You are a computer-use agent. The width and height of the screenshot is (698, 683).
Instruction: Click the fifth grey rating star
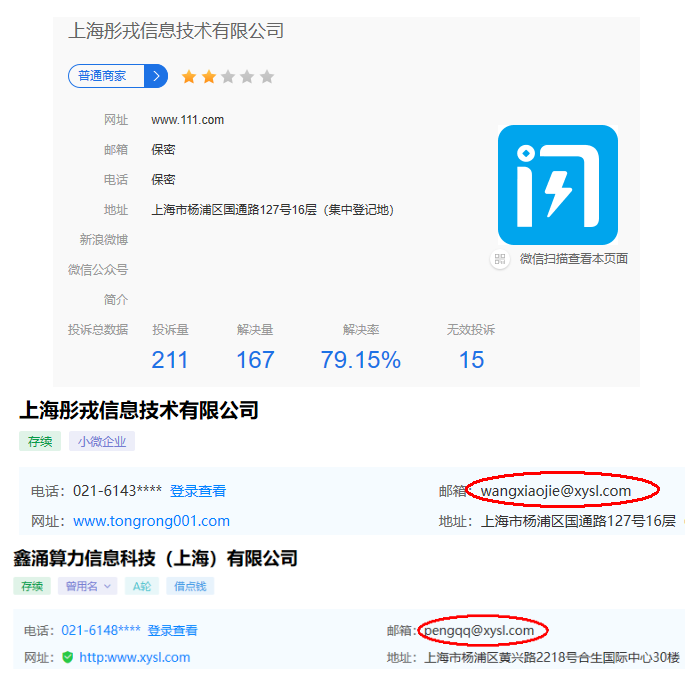267,77
